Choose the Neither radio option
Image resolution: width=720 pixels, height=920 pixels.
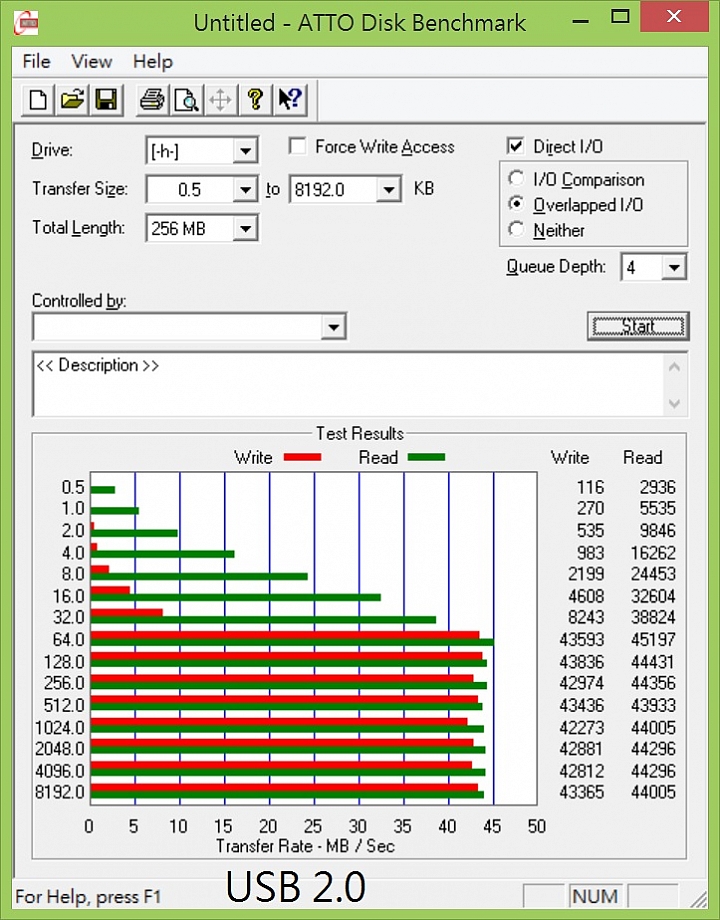516,229
